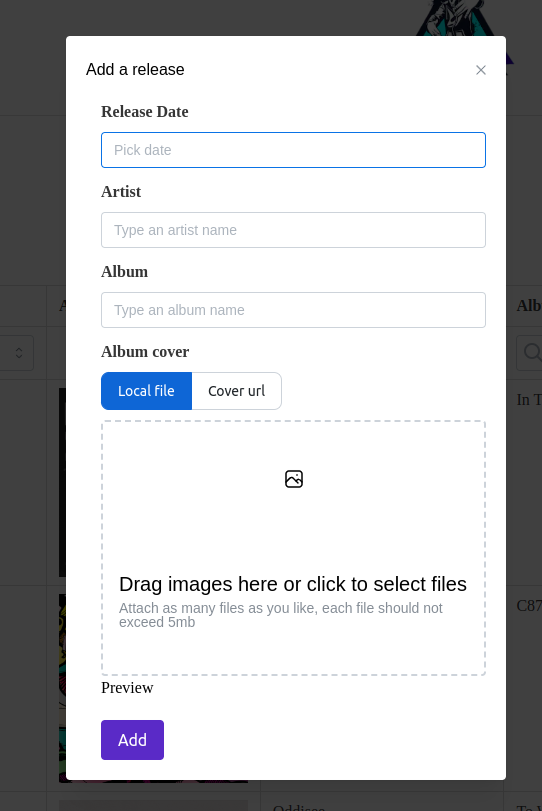Click the Oddisee artist text at bottom
Screen dimensions: 542x811
[299, 807]
